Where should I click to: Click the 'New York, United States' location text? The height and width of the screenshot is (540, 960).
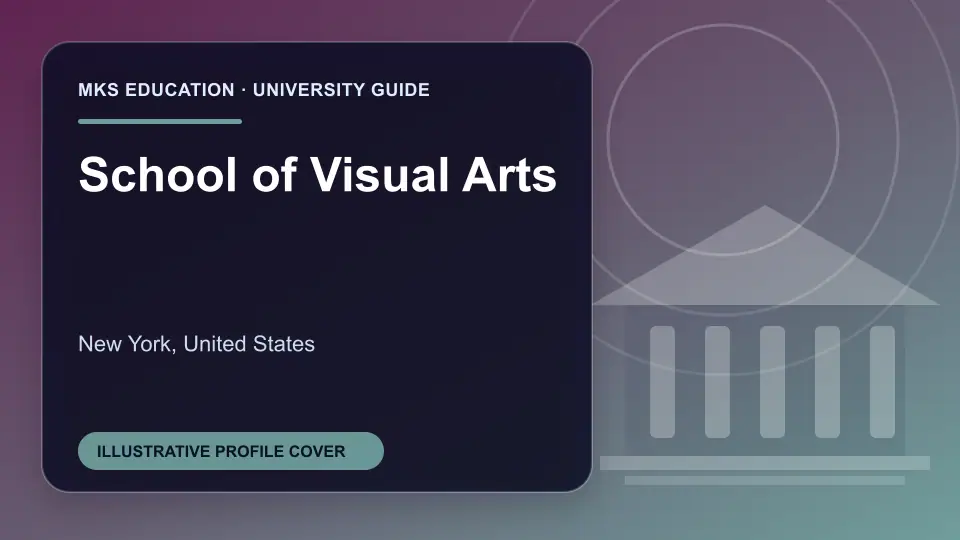point(197,344)
